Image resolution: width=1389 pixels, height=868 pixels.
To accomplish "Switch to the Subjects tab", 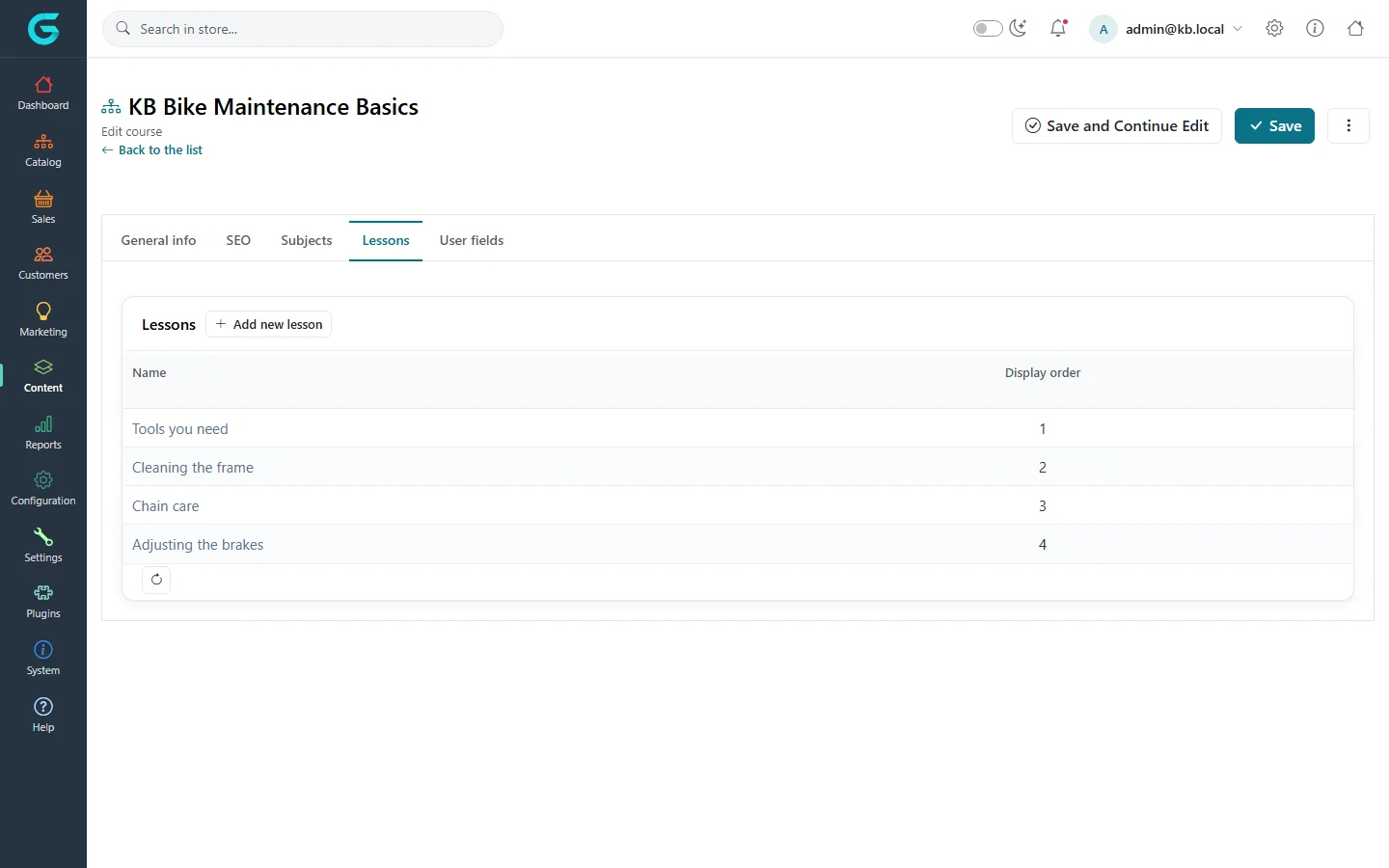I will [307, 240].
